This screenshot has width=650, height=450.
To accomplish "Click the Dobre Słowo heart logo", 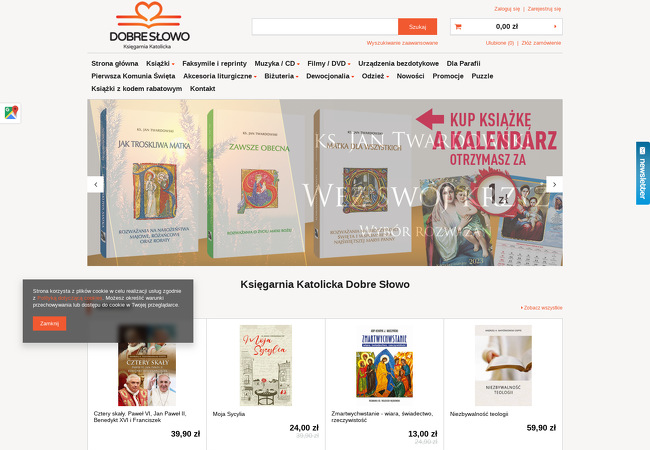I will click(149, 25).
